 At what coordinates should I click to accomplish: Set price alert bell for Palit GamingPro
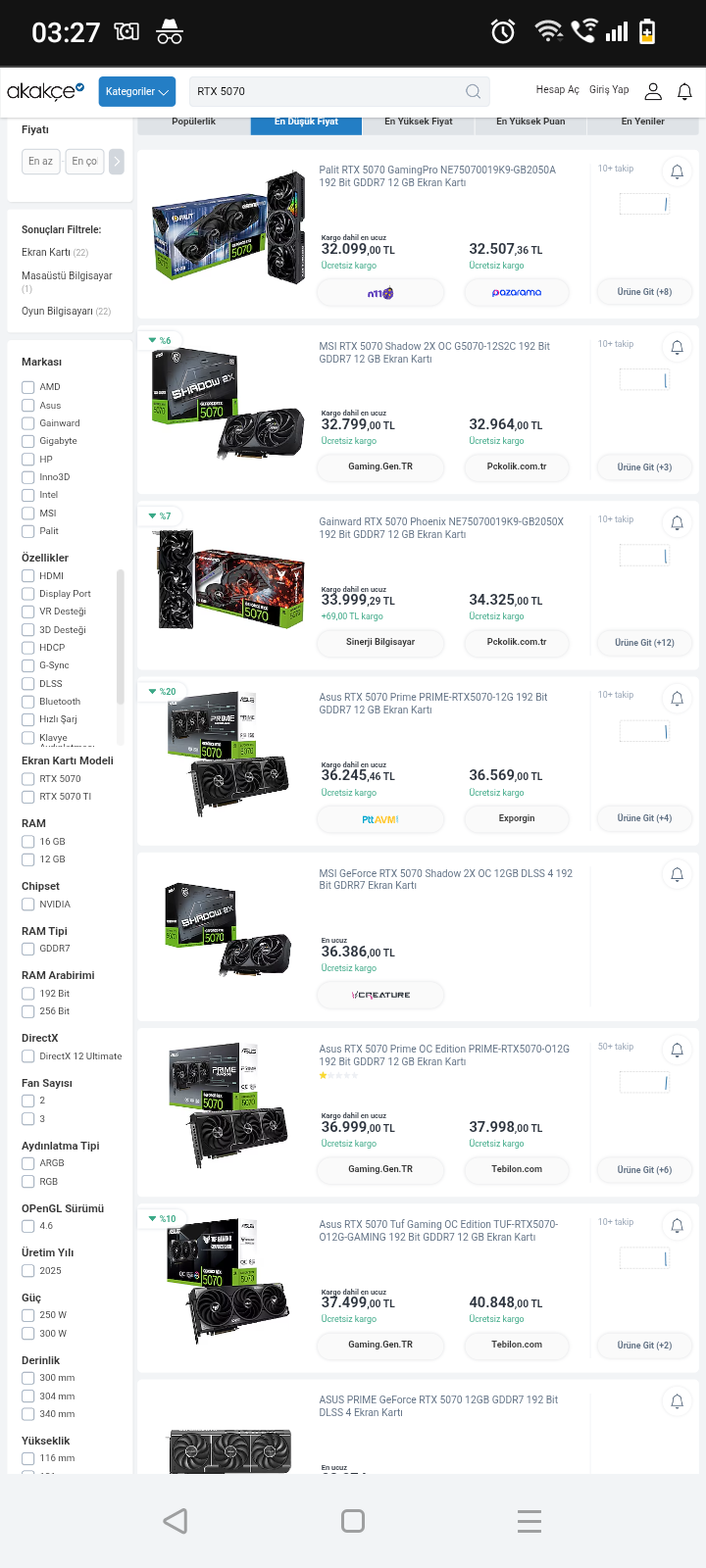coord(677,171)
